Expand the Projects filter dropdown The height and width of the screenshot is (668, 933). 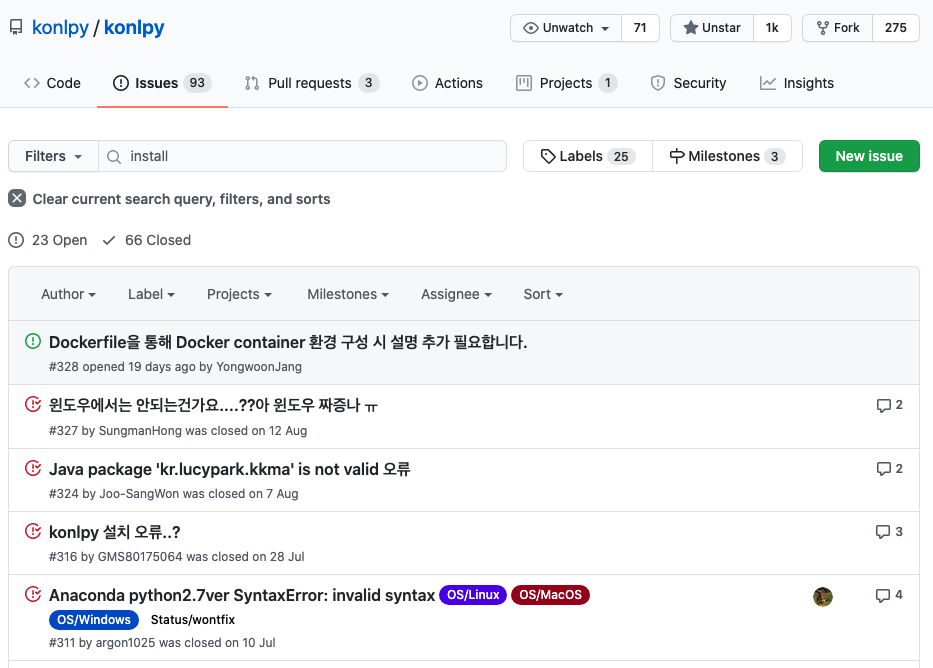239,294
